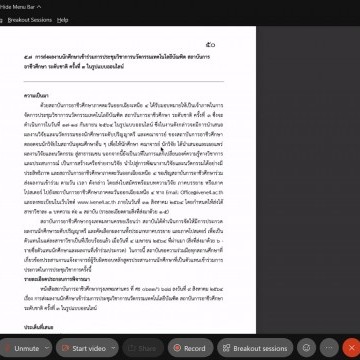
Task: Collapse with Hide Menu Bar chevron
Action: pyautogui.click(x=39, y=6)
